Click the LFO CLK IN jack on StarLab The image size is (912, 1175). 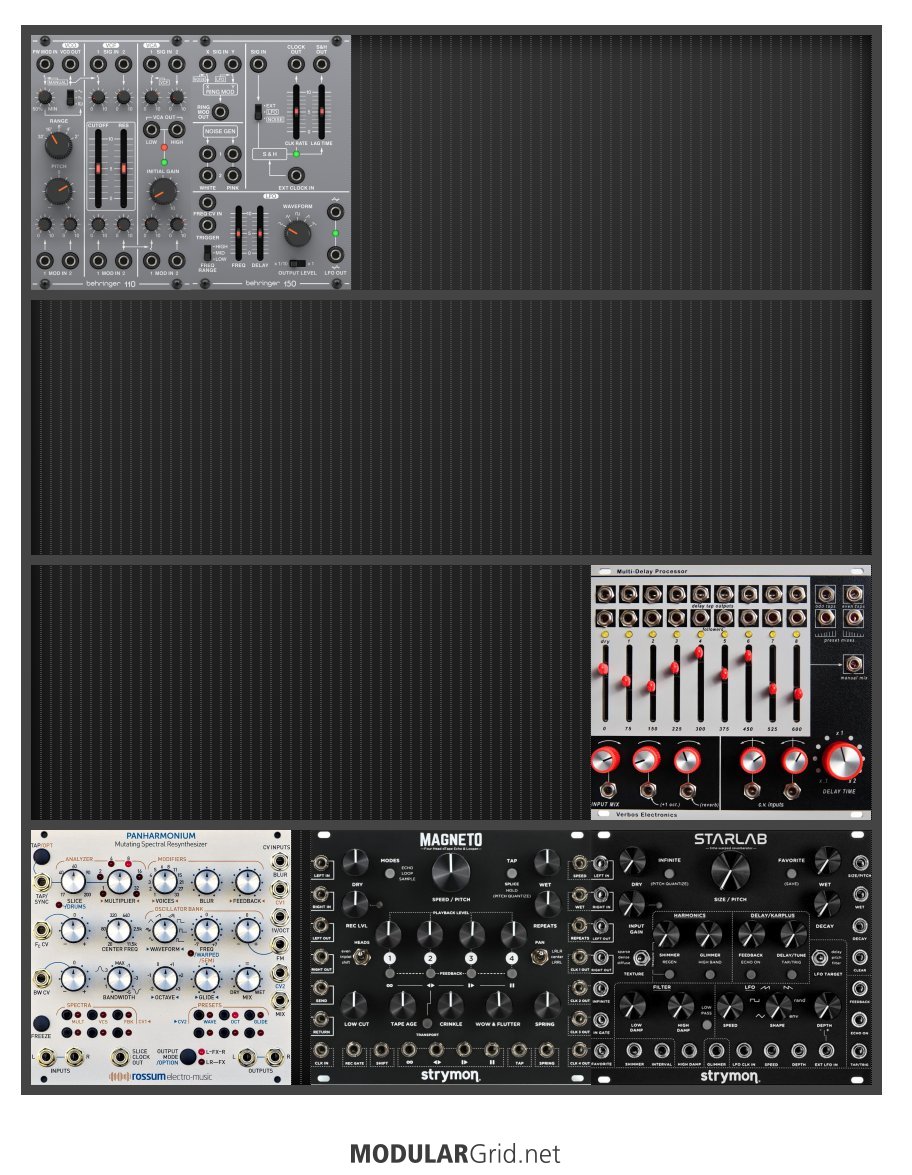(743, 1051)
